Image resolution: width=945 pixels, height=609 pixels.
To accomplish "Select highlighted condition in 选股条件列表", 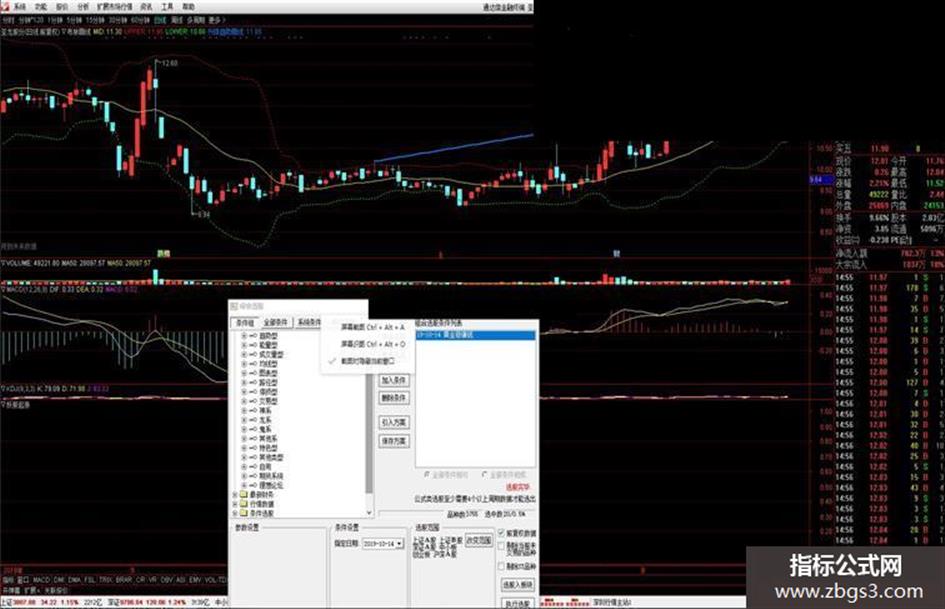I will [476, 335].
